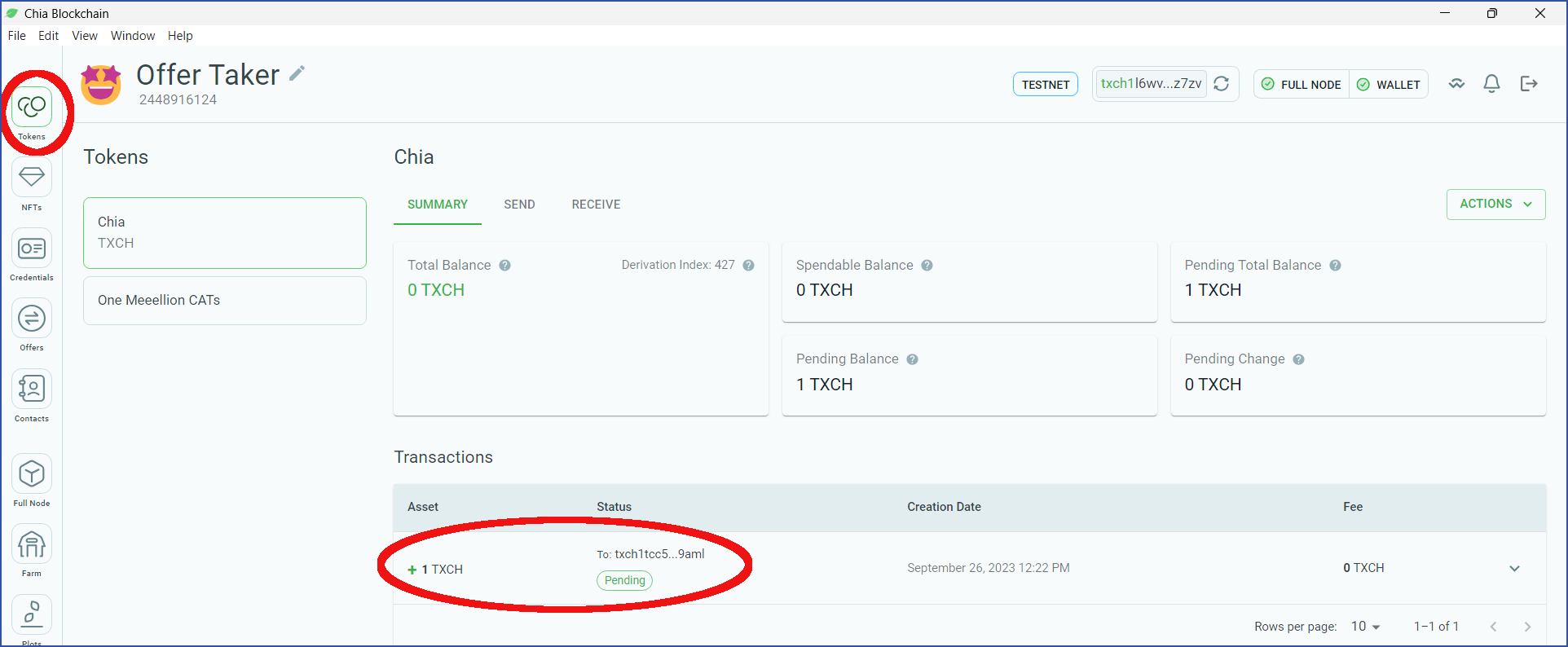The height and width of the screenshot is (647, 1568).
Task: Show Derivation Index help tooltip
Action: tap(749, 266)
